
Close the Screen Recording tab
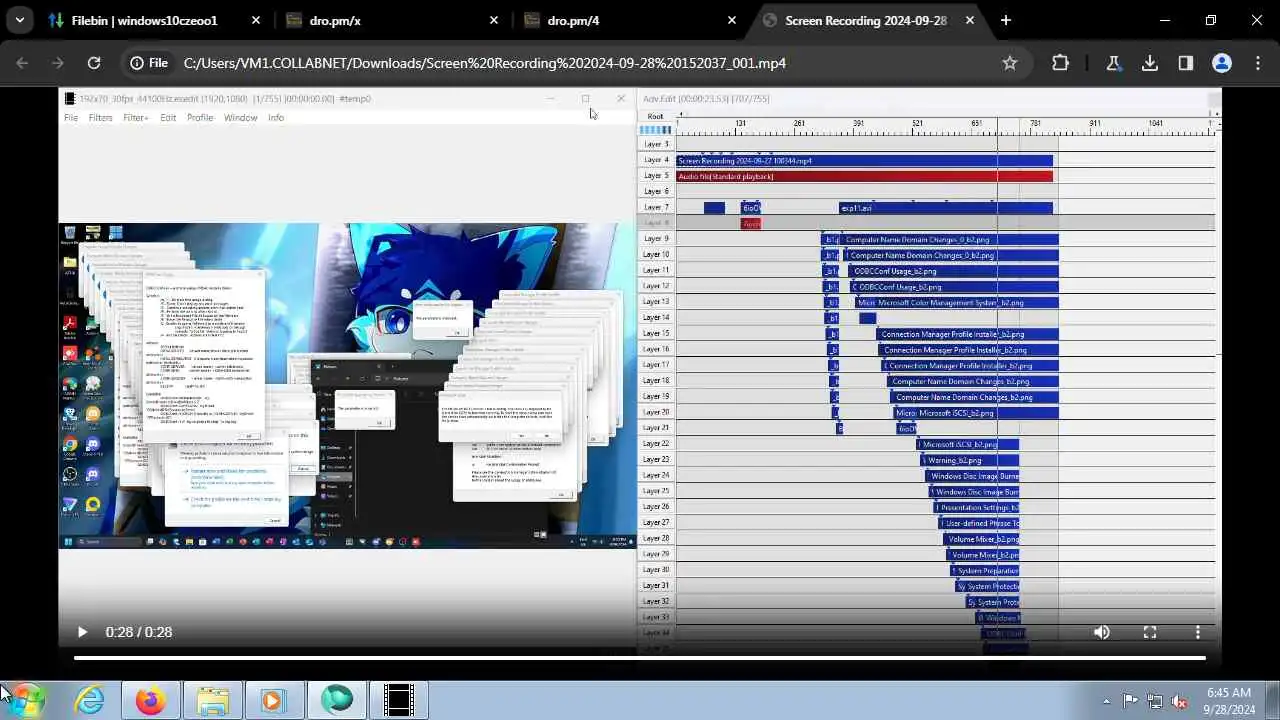point(970,20)
